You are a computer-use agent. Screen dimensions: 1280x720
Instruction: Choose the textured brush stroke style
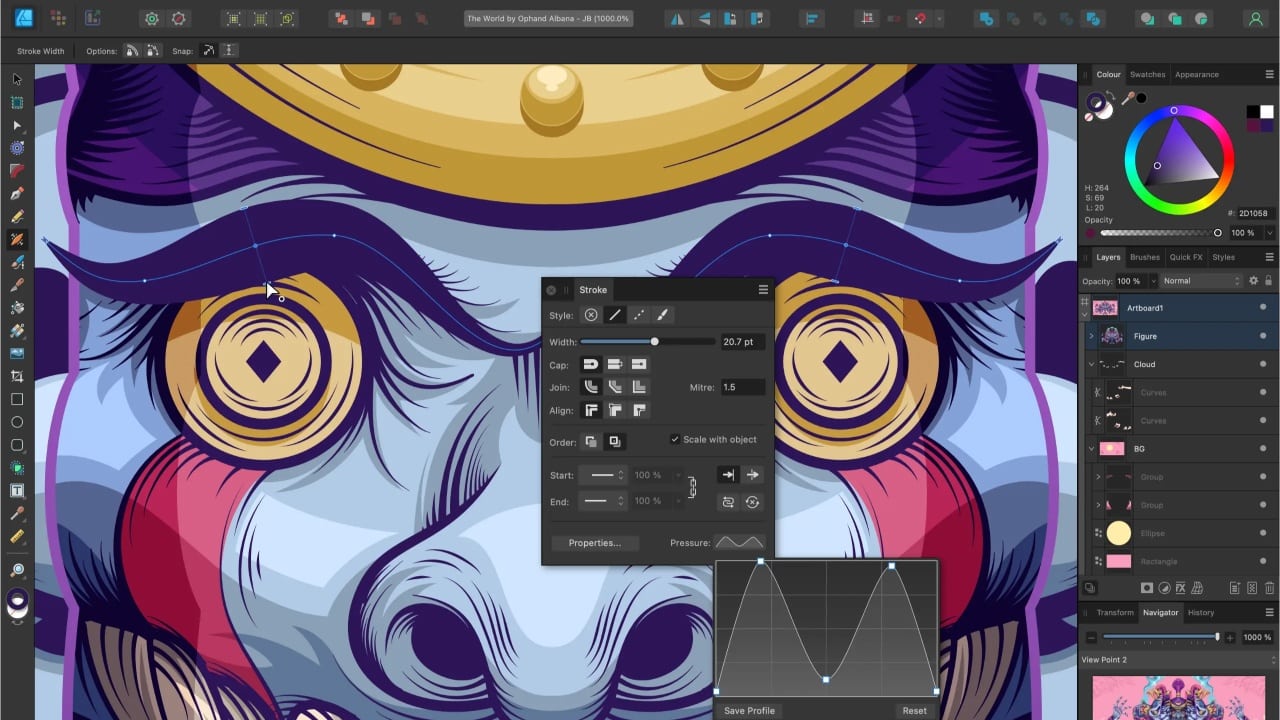[x=661, y=315]
